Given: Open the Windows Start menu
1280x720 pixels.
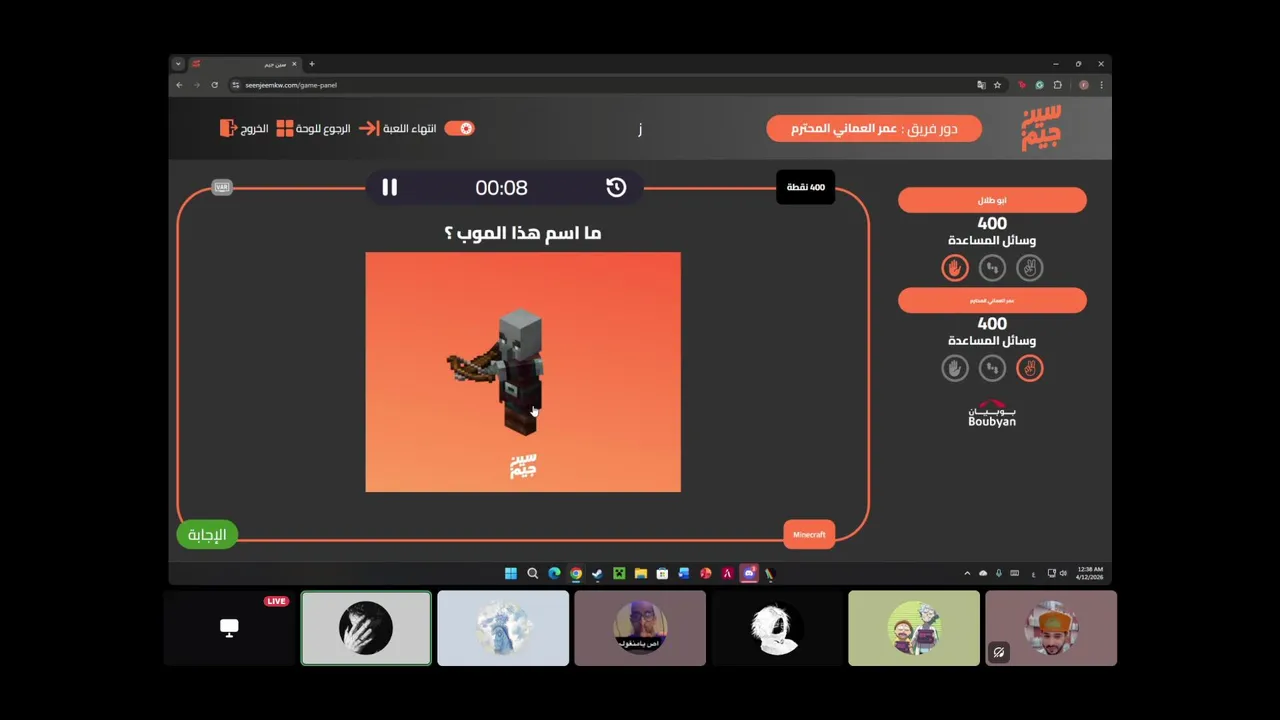Looking at the screenshot, I should click(511, 573).
